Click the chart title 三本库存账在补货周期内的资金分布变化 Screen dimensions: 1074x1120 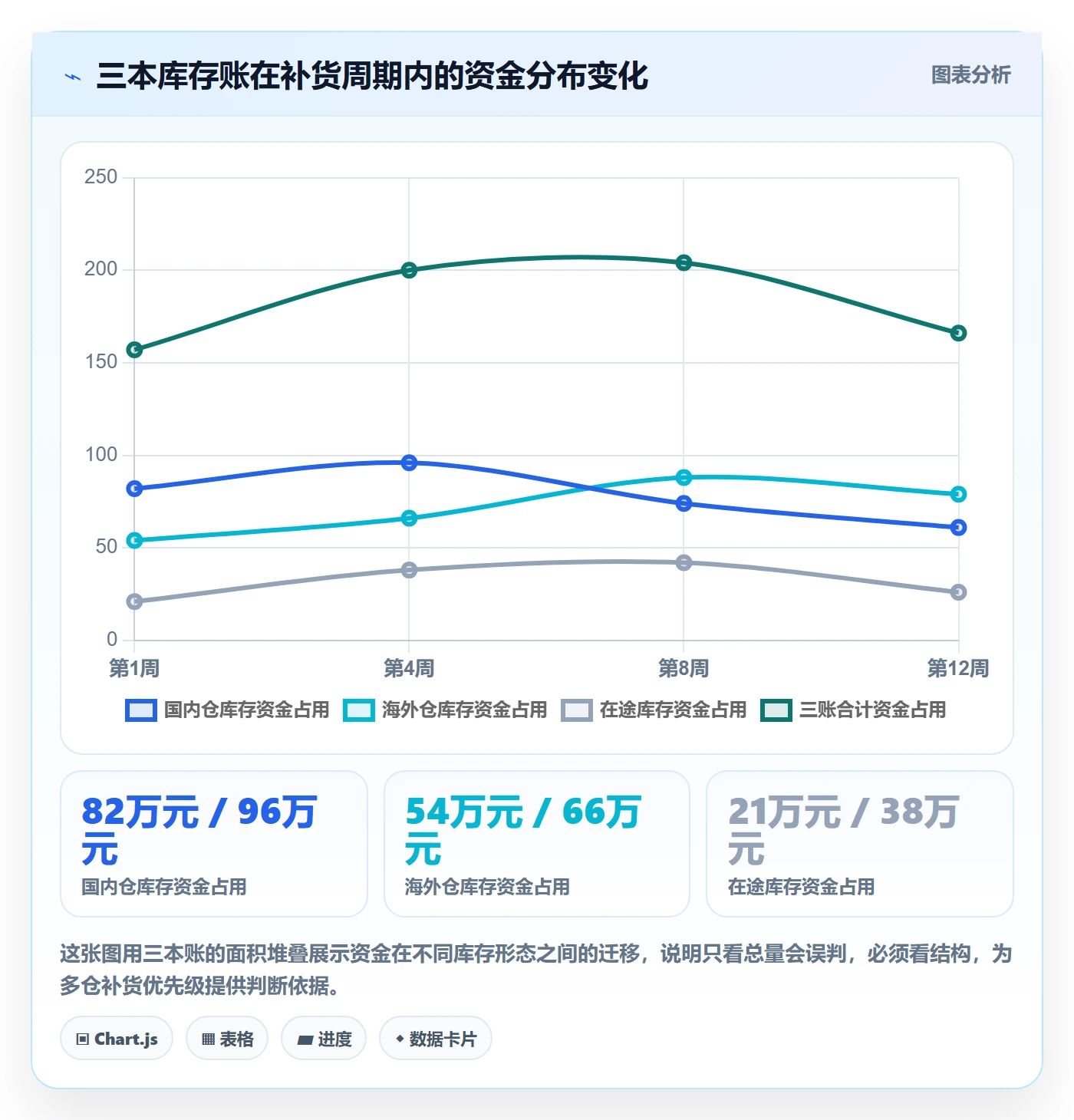[x=372, y=76]
